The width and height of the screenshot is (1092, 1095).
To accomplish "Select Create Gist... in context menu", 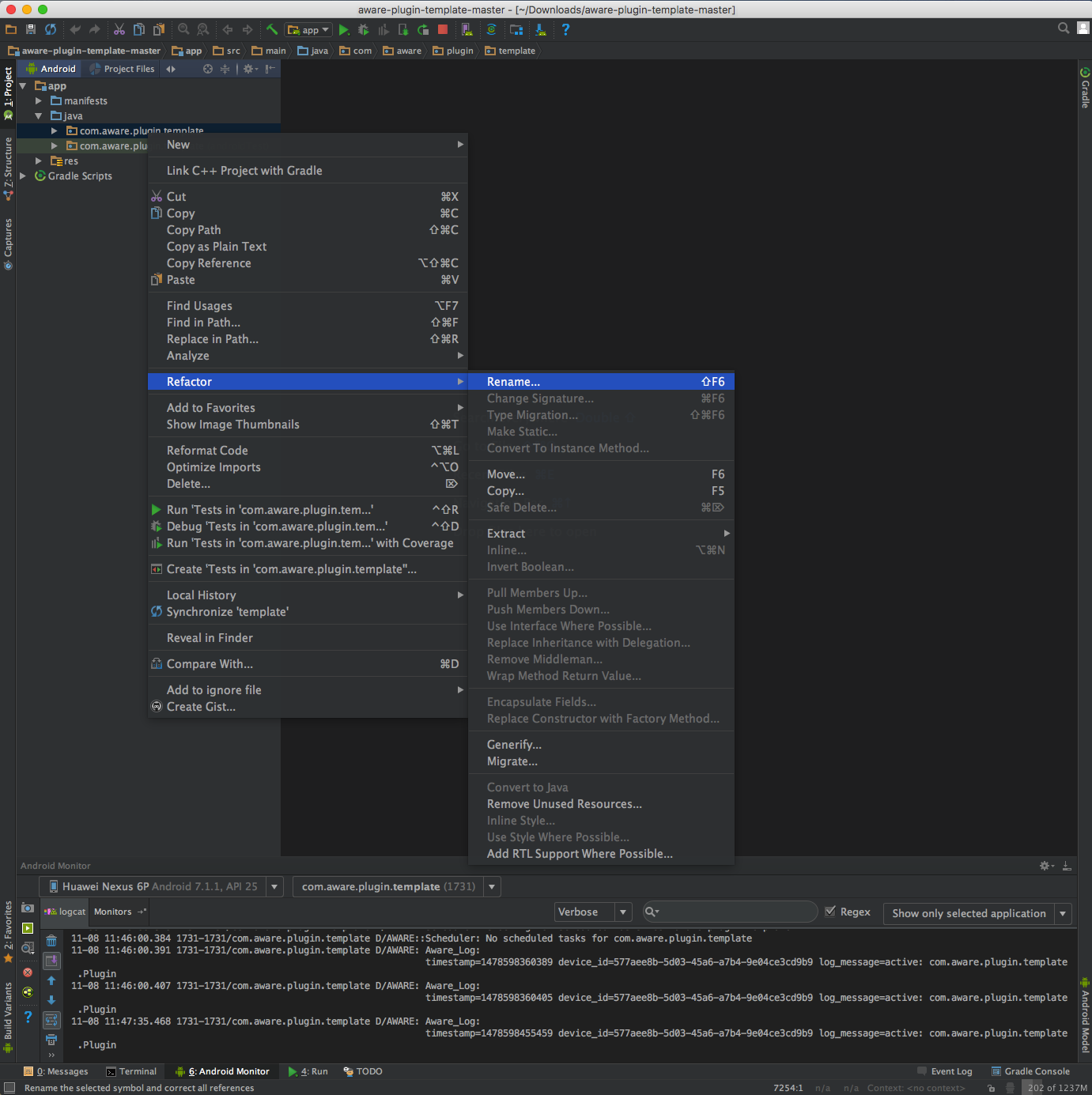I will [308, 707].
